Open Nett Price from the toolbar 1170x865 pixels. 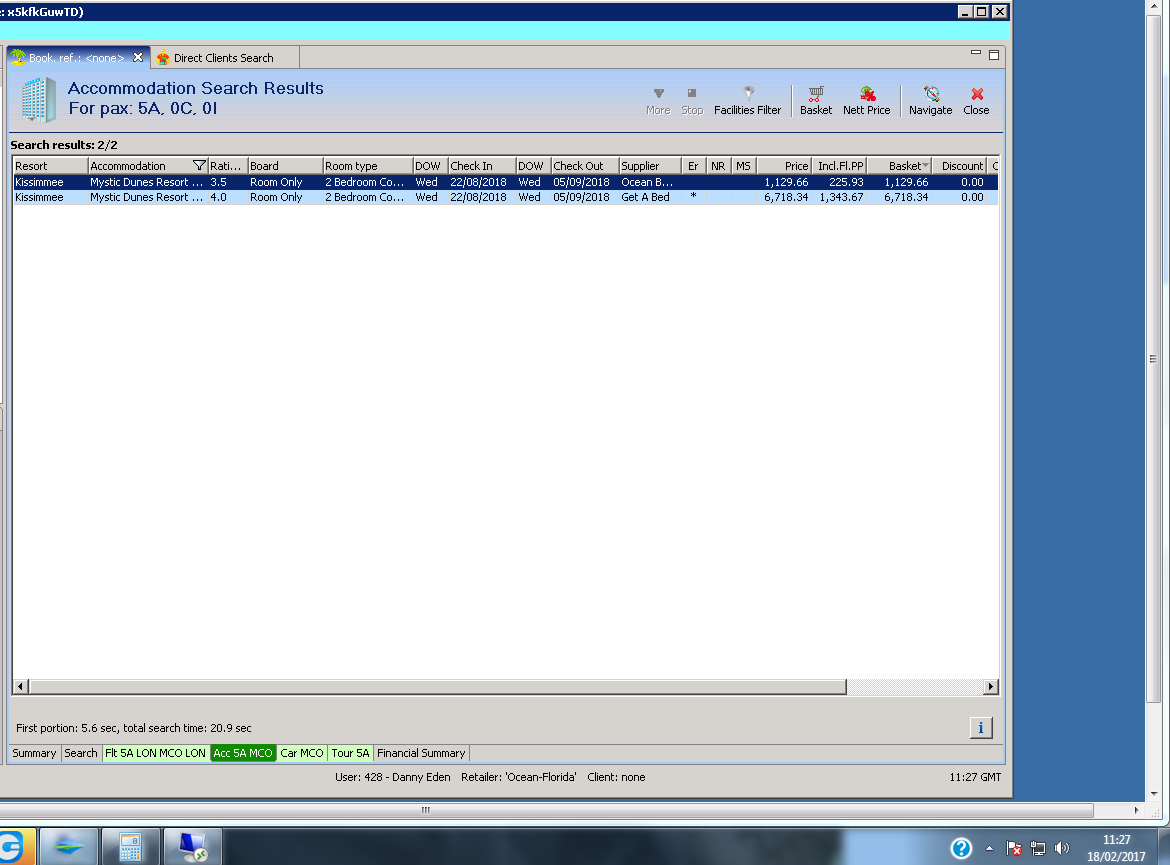(x=866, y=101)
